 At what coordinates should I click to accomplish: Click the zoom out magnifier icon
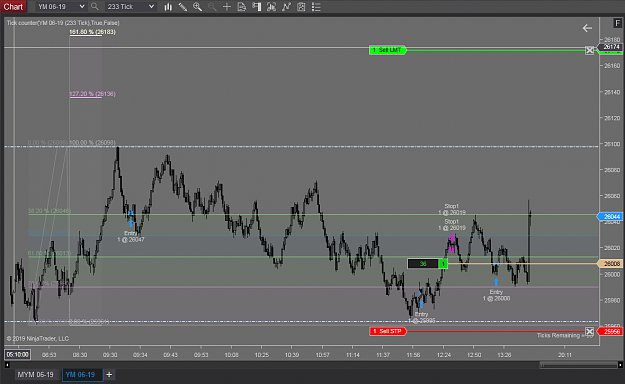pos(212,7)
